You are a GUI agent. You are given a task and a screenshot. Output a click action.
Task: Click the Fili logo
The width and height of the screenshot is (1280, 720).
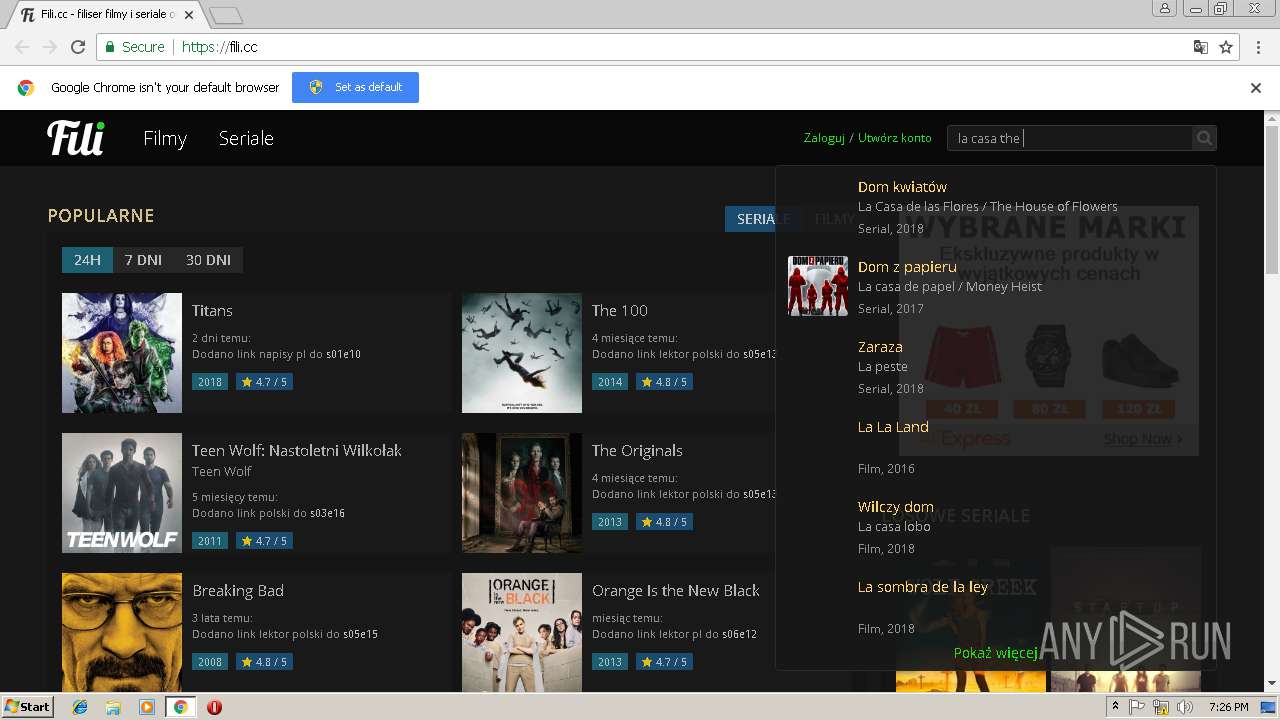[75, 138]
